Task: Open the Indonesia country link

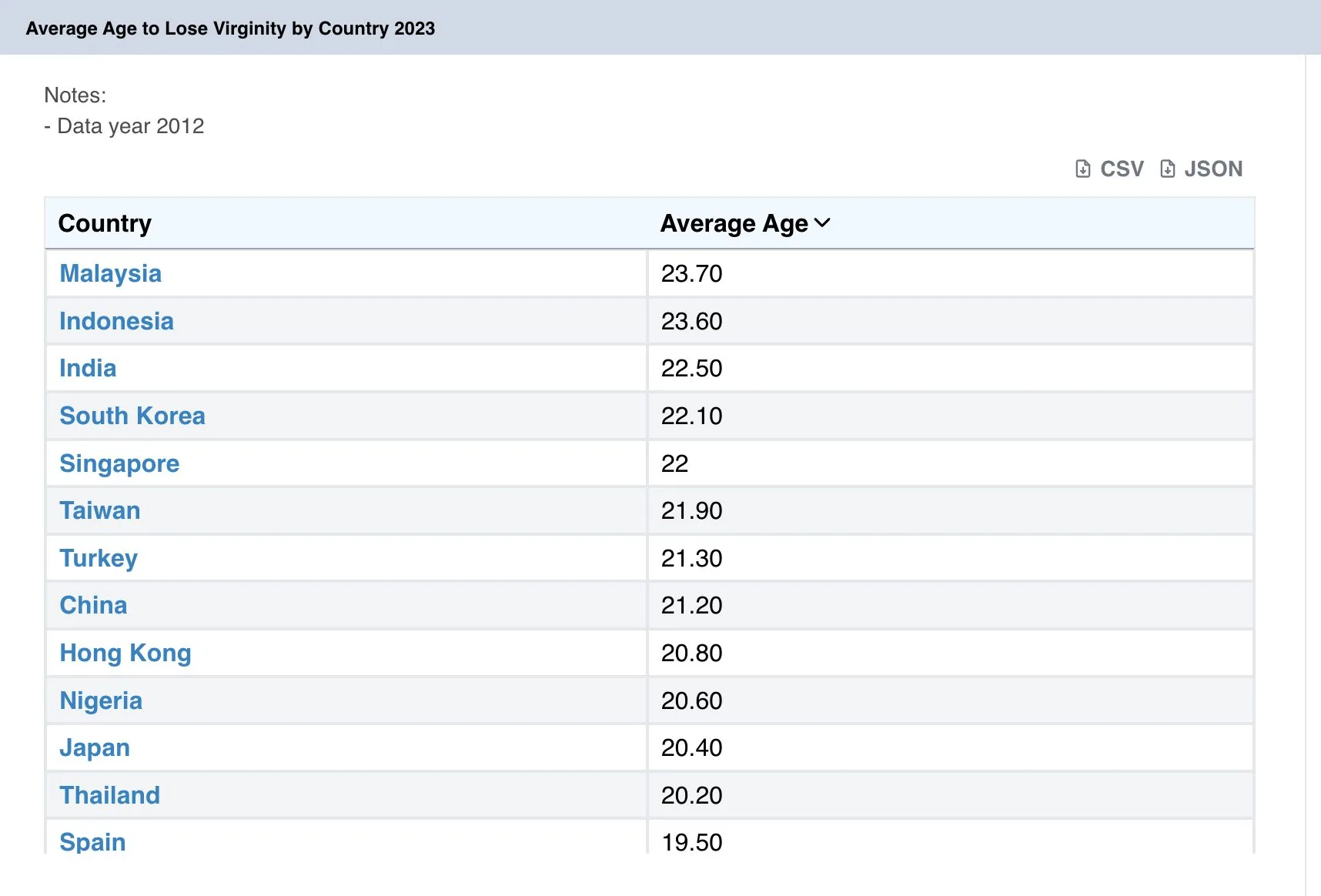Action: point(116,321)
